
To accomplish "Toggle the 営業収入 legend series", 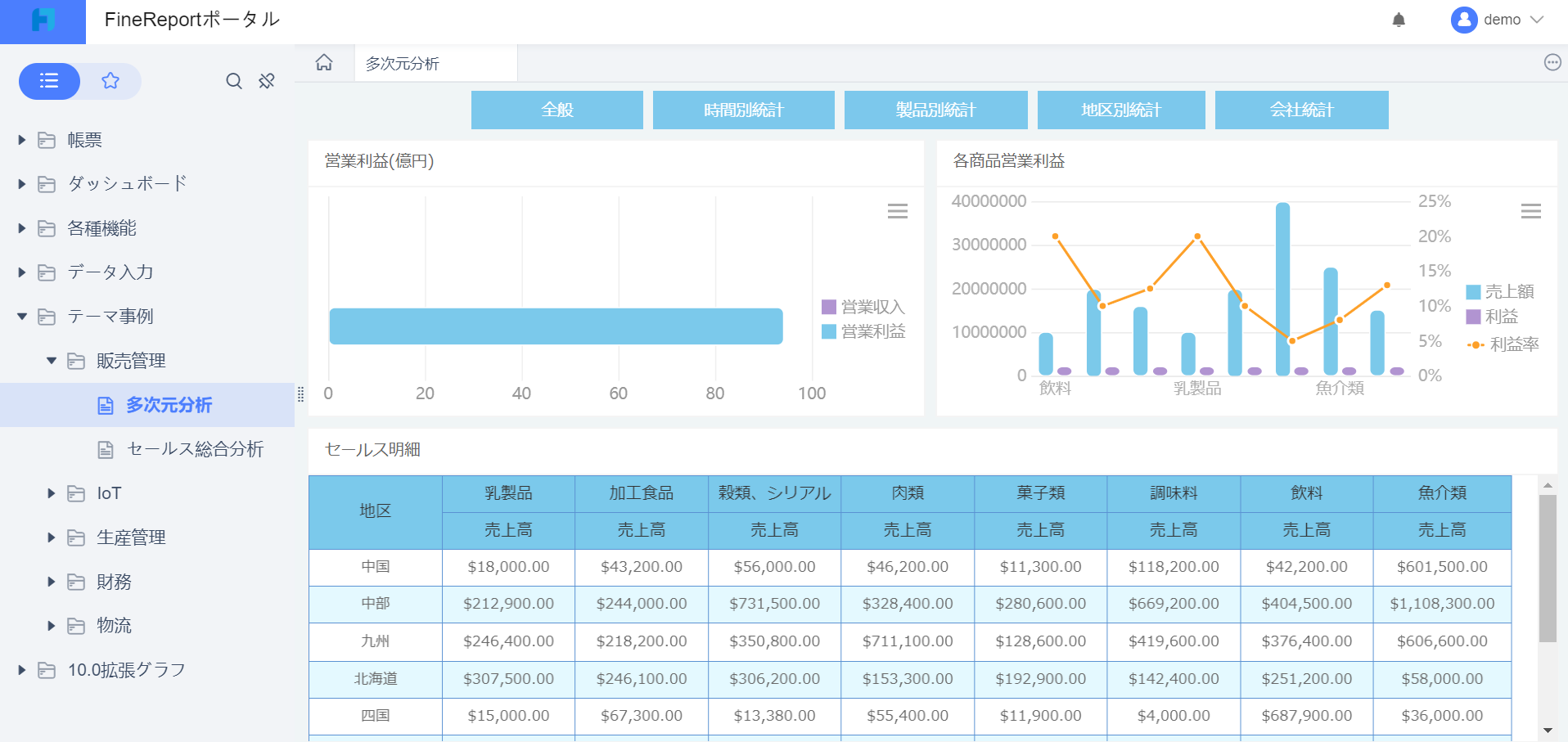I will click(863, 307).
